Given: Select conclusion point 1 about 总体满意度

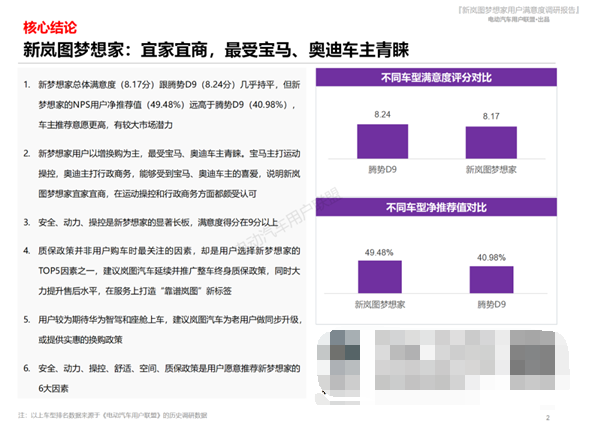Looking at the screenshot, I should pos(161,105).
